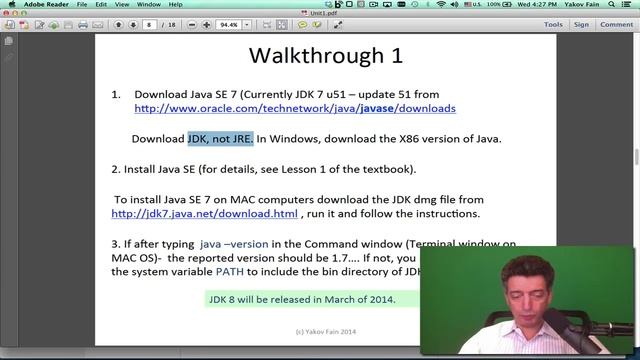Click the vertical scrollbar thumb at right edge

tap(636, 157)
